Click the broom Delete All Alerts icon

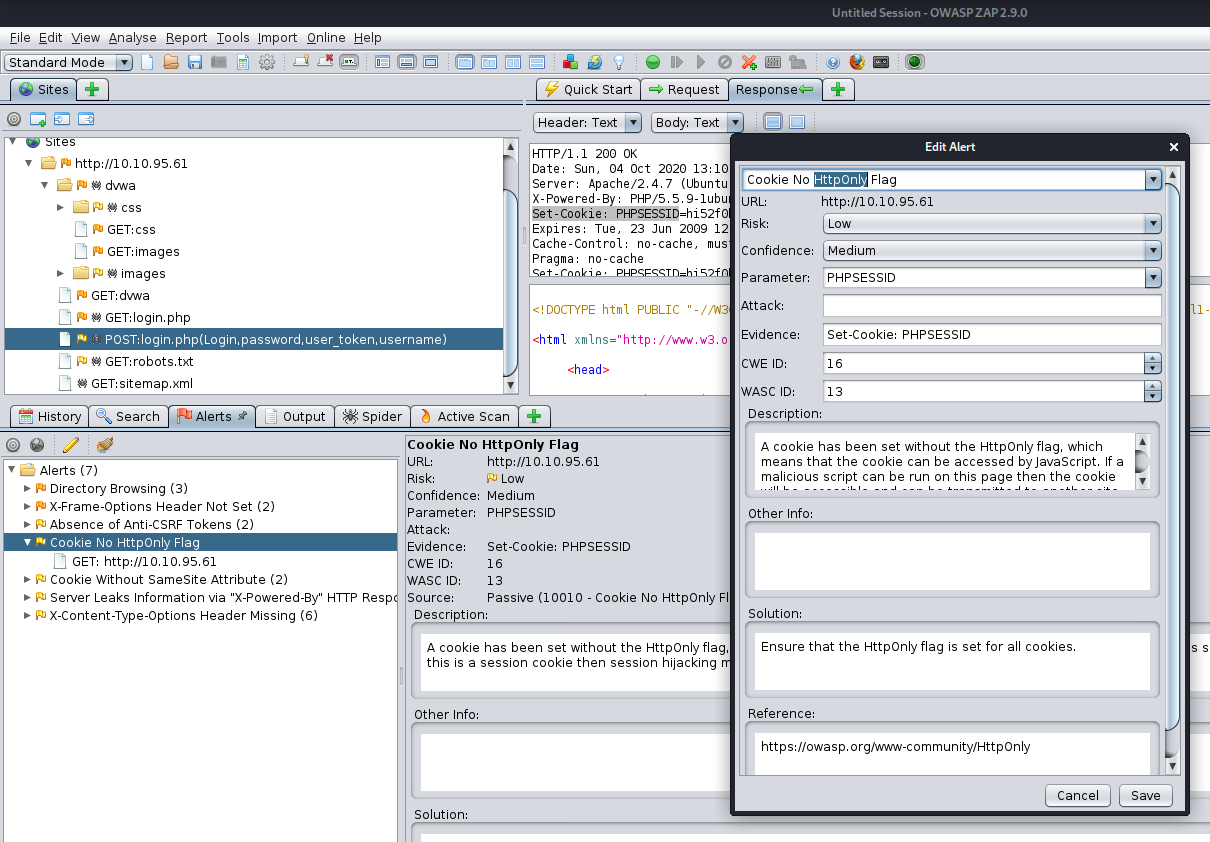pyautogui.click(x=105, y=445)
